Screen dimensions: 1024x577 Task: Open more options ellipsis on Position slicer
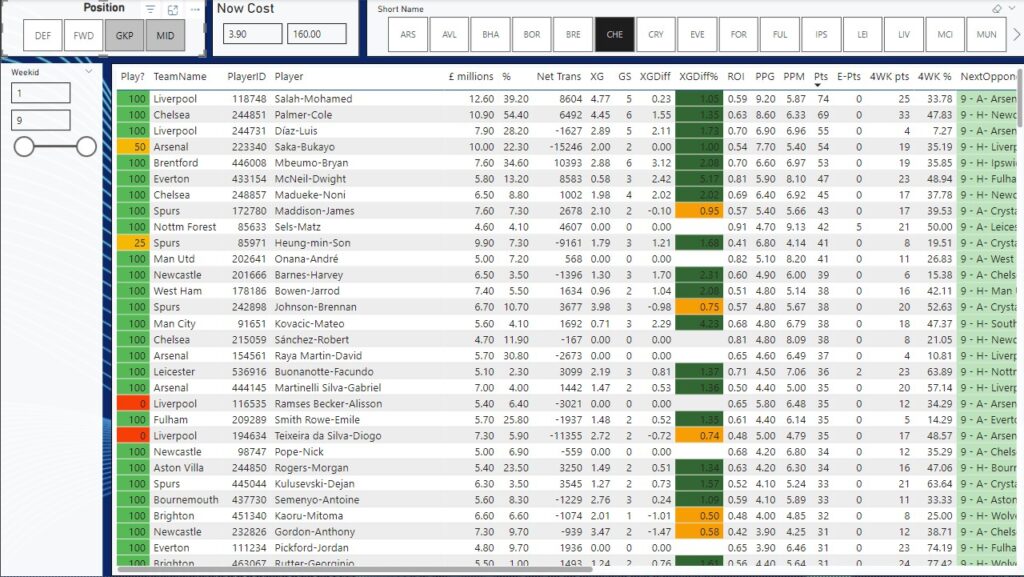[x=195, y=9]
